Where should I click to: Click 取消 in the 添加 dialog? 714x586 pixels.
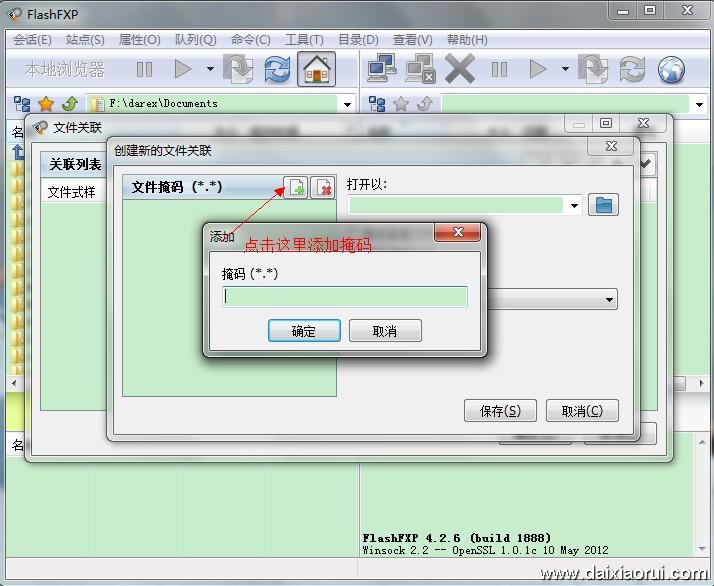(x=385, y=331)
